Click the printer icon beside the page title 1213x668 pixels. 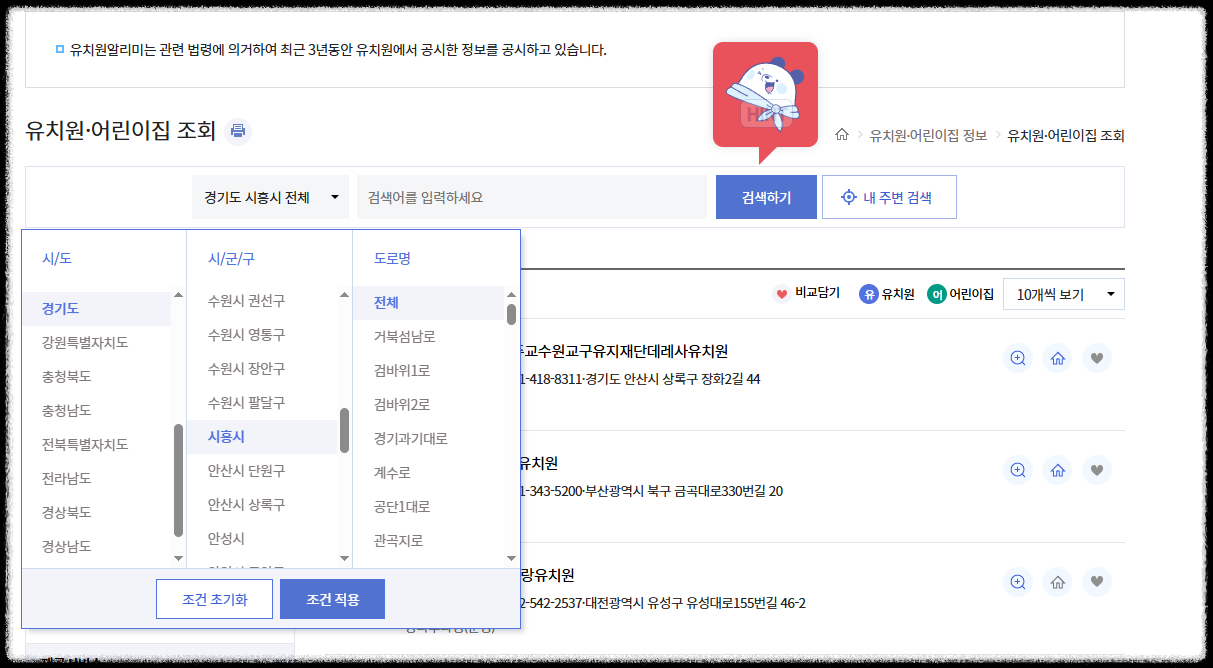click(237, 131)
